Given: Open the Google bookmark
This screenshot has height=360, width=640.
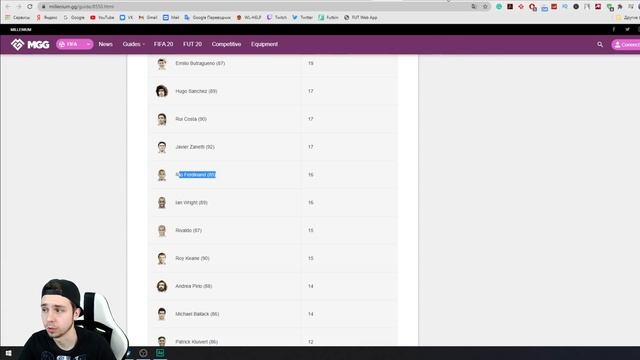Looking at the screenshot, I should point(74,18).
